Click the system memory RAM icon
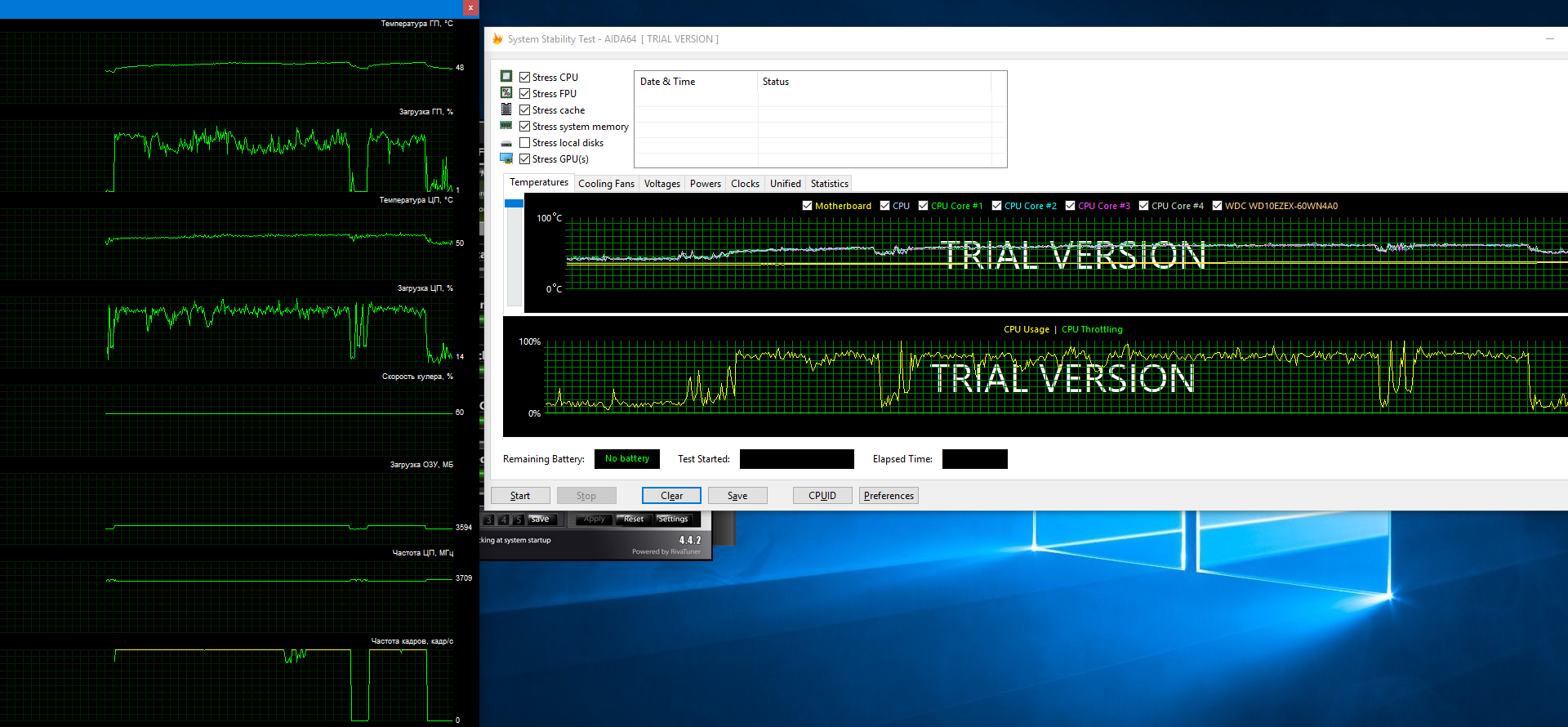The width and height of the screenshot is (1568, 727). tap(506, 126)
